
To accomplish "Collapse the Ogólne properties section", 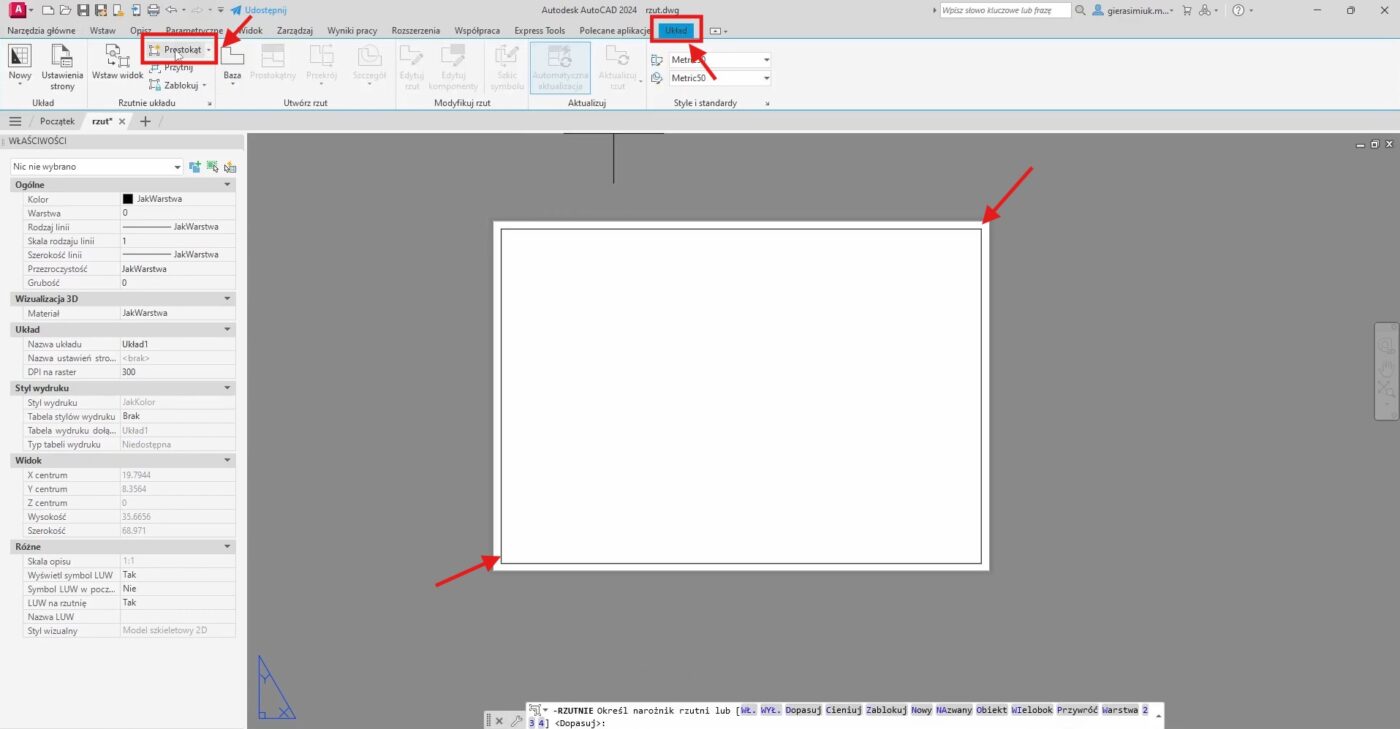I will point(227,185).
